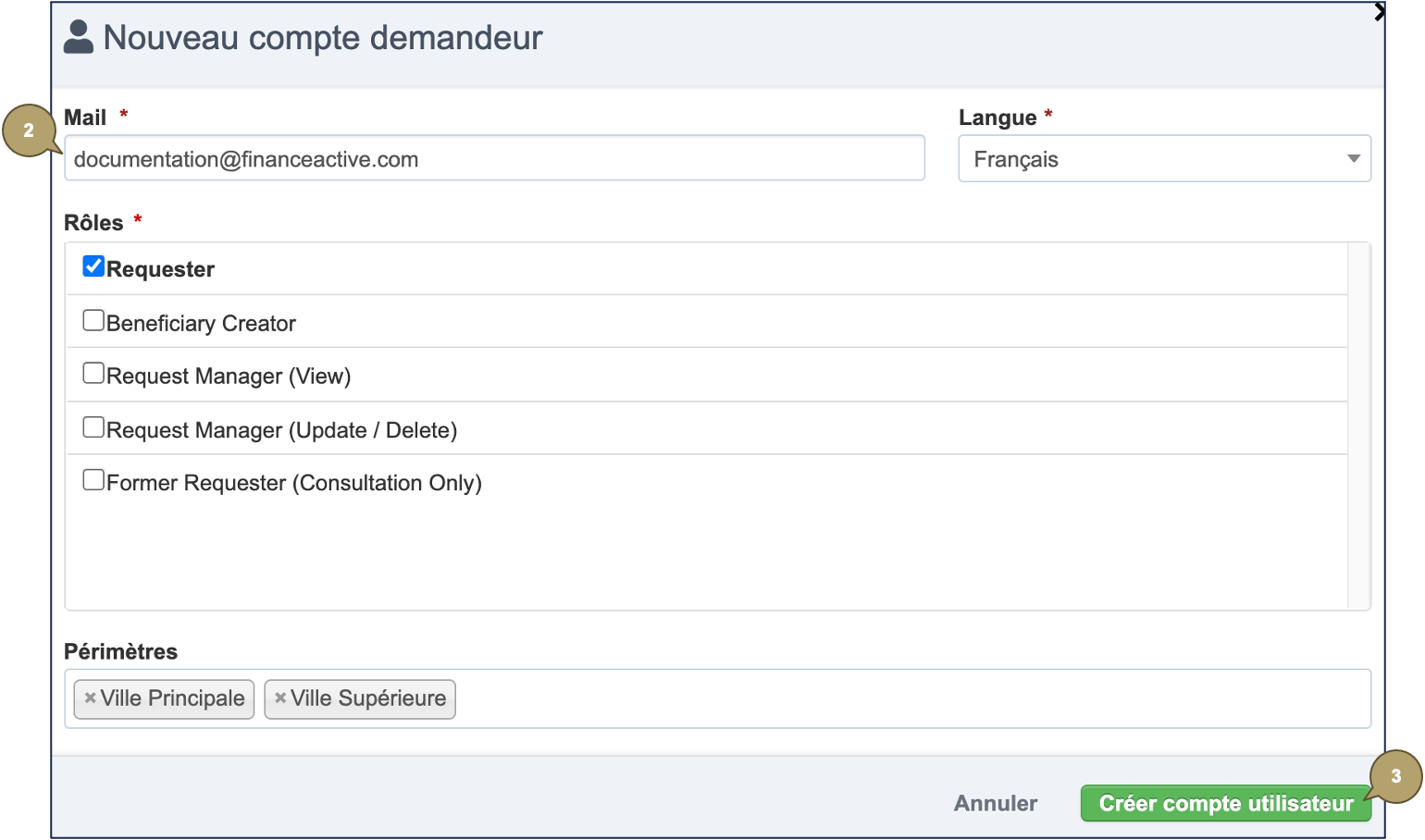Click the Langue dropdown arrow
This screenshot has width=1425, height=840.
[x=1353, y=159]
